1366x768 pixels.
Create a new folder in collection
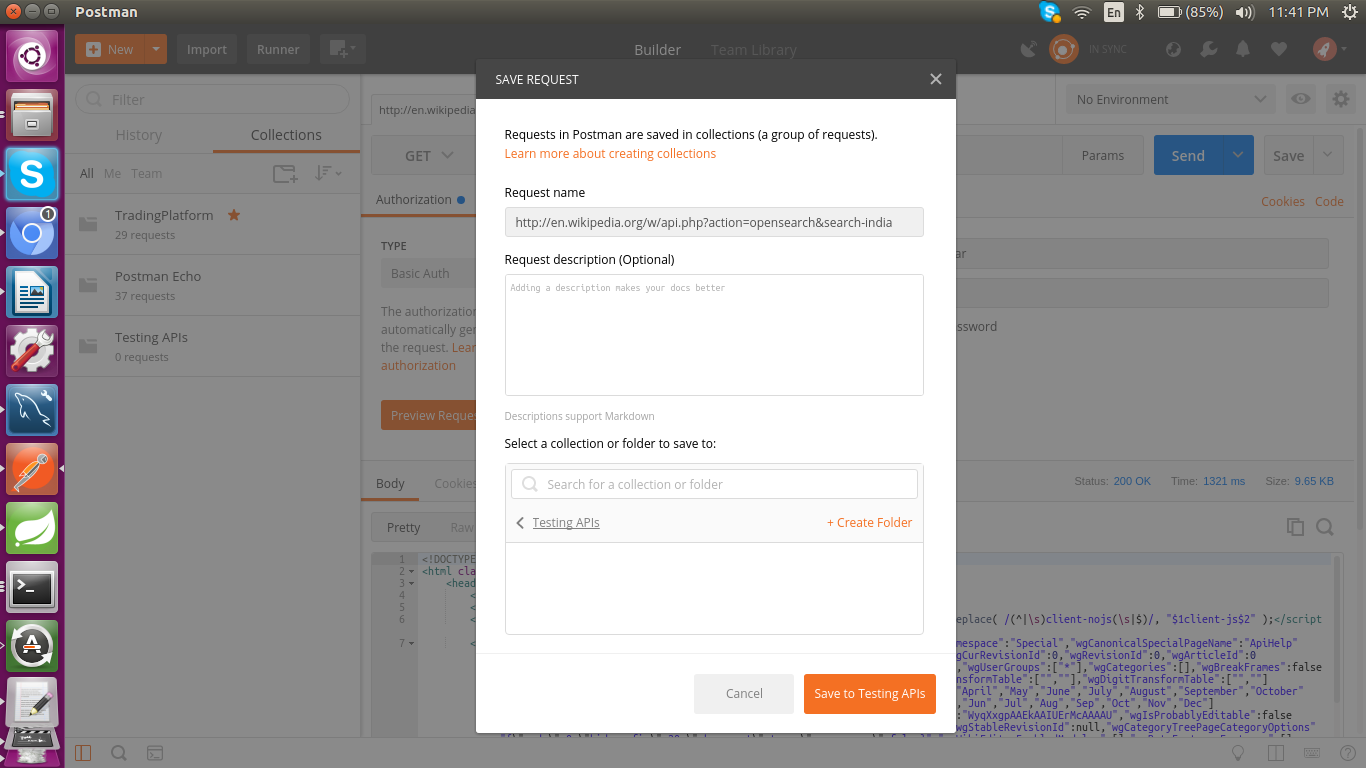click(x=869, y=523)
